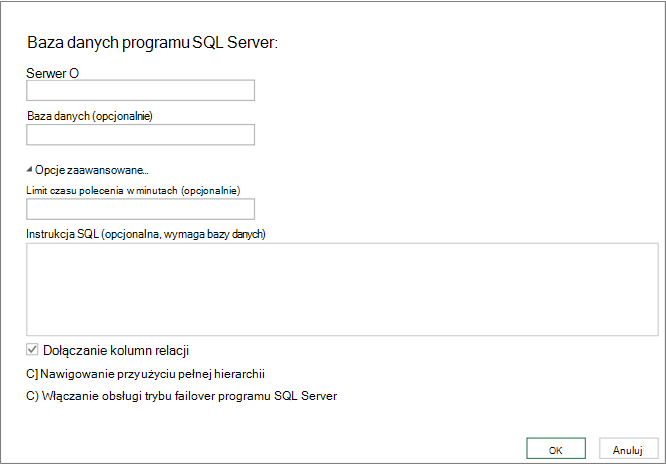The width and height of the screenshot is (666, 464).
Task: Click the info icon next to Serwer
Action: (x=74, y=74)
